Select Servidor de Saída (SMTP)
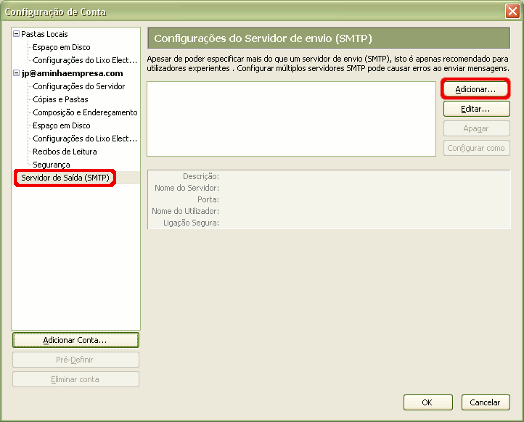Viewport: 524px width, 422px height. (x=65, y=178)
